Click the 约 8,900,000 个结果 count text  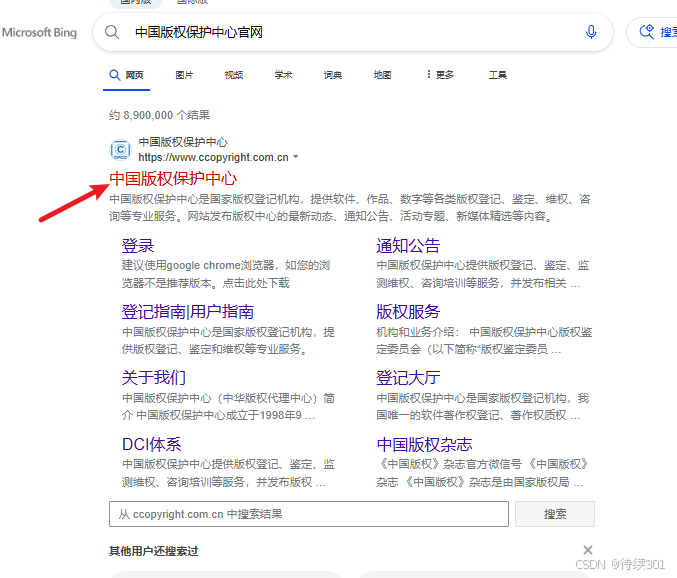[x=159, y=115]
